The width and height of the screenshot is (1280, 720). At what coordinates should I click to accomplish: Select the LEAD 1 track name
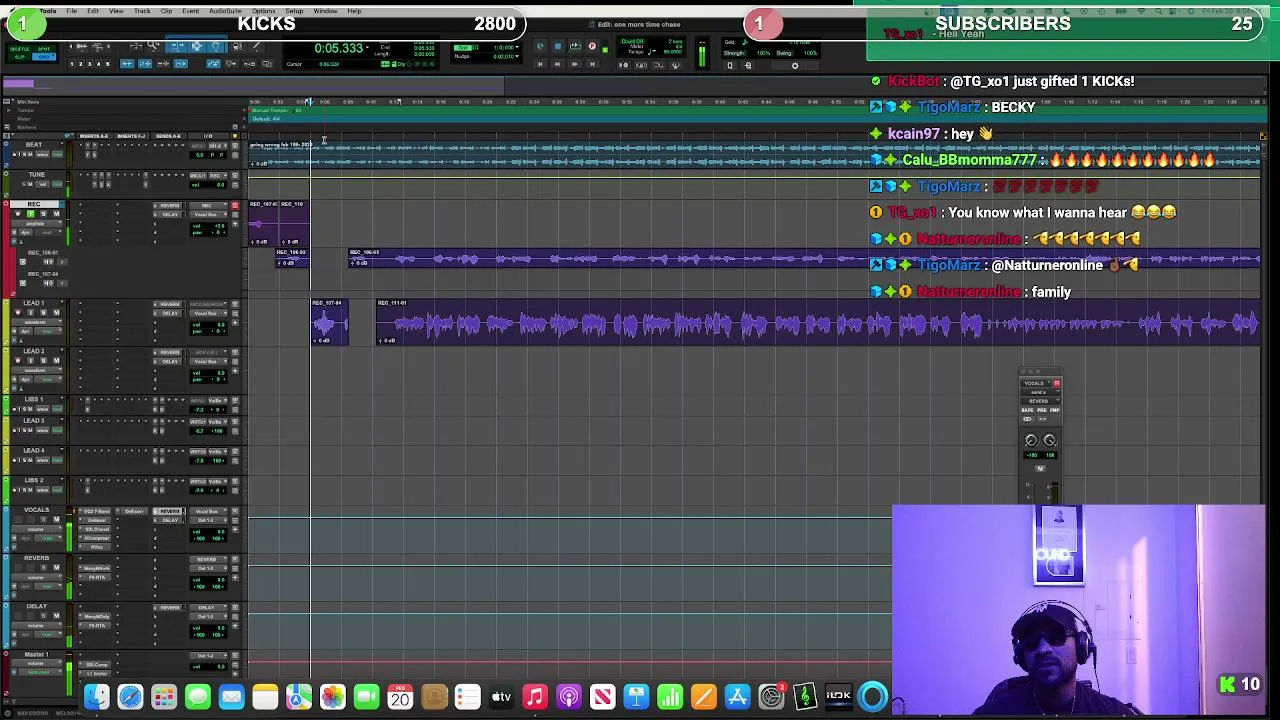(x=34, y=303)
